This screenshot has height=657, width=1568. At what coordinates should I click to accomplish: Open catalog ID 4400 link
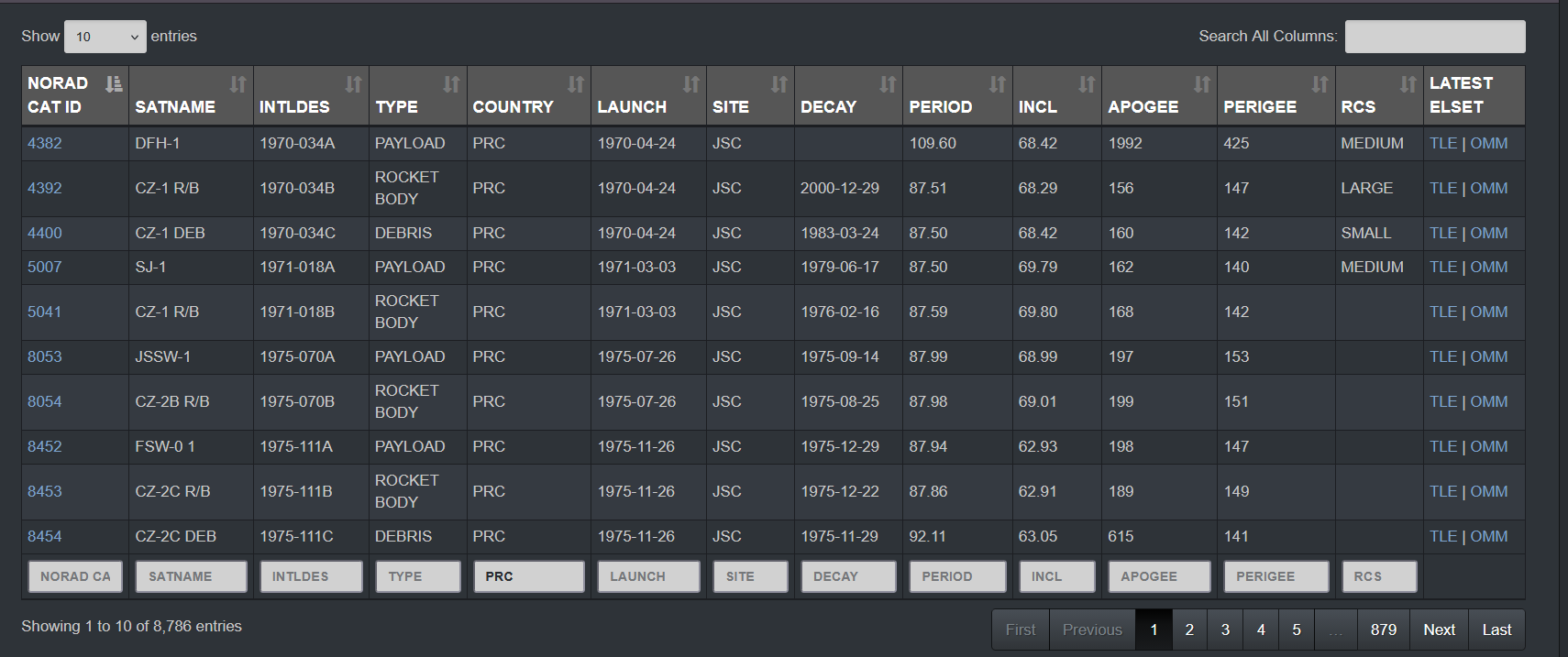(45, 233)
